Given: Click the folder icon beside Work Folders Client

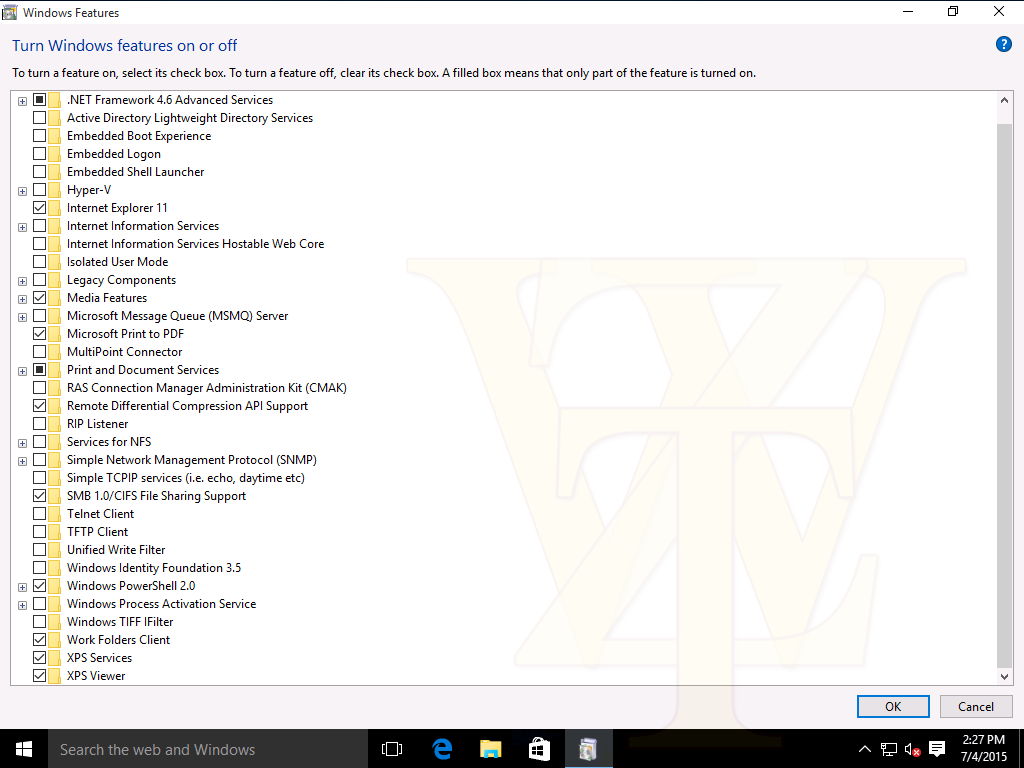Looking at the screenshot, I should [x=54, y=640].
